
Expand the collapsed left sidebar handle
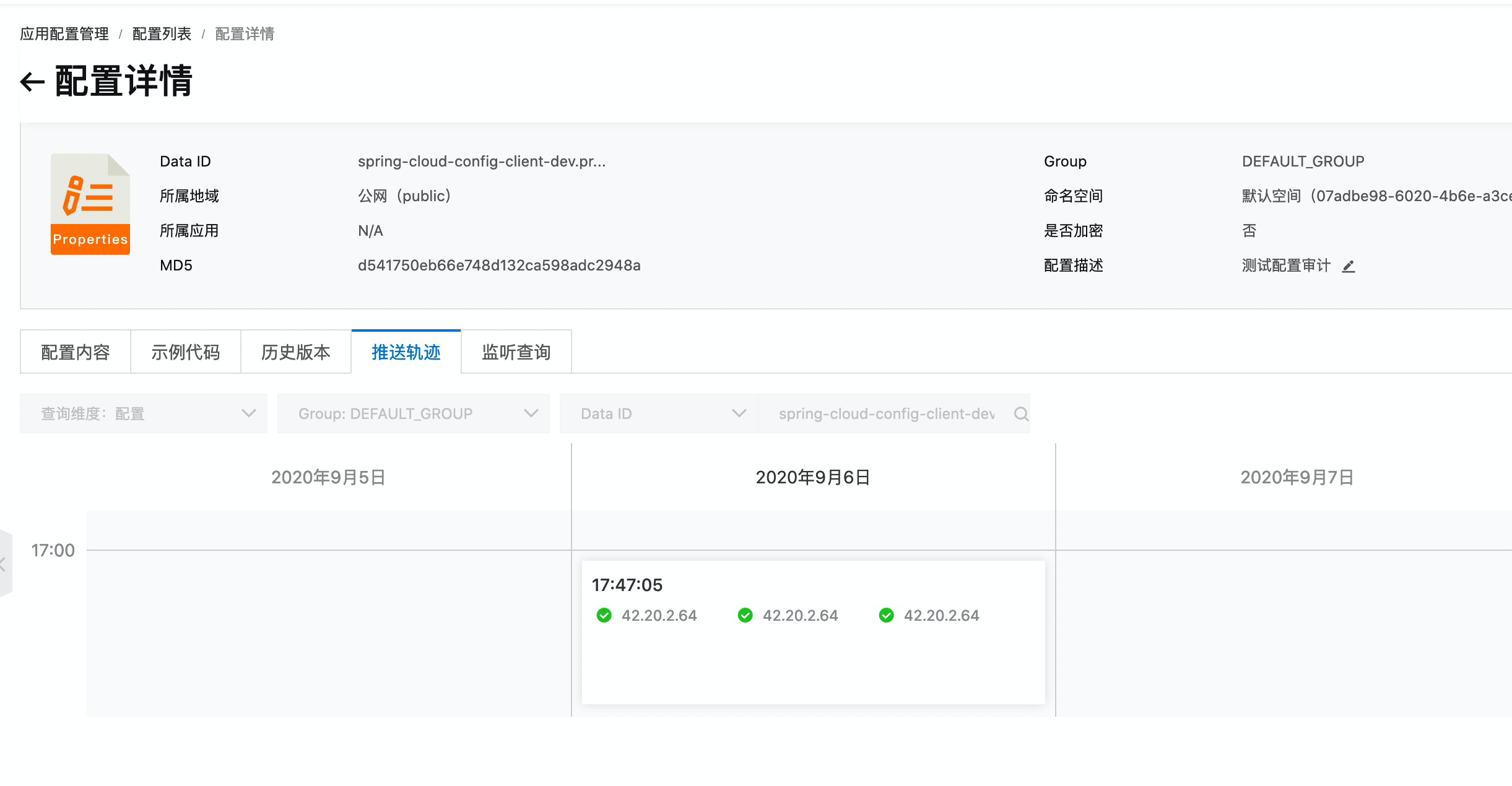(5, 563)
